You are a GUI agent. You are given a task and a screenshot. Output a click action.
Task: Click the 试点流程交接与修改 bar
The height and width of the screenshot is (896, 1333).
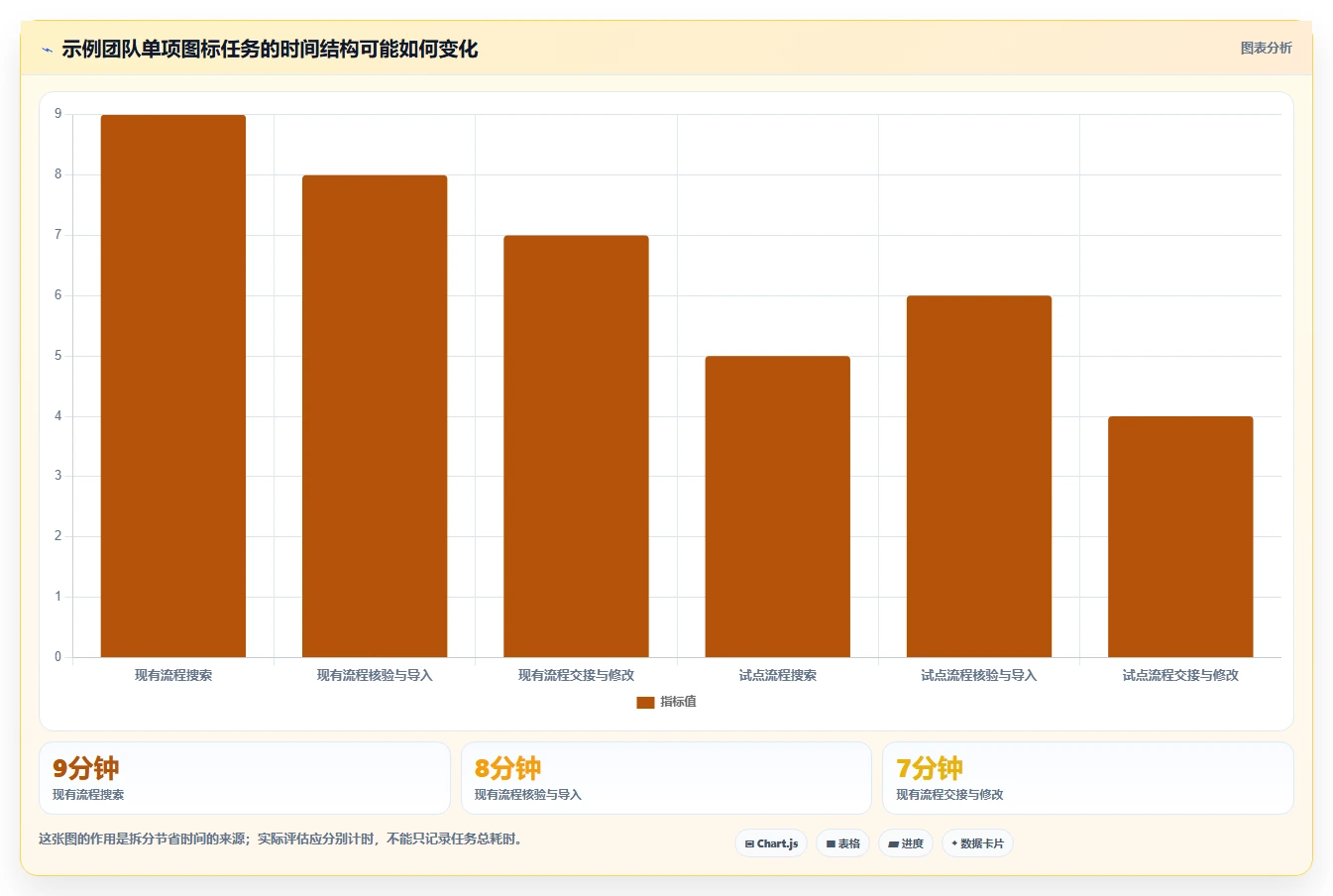coord(1180,536)
